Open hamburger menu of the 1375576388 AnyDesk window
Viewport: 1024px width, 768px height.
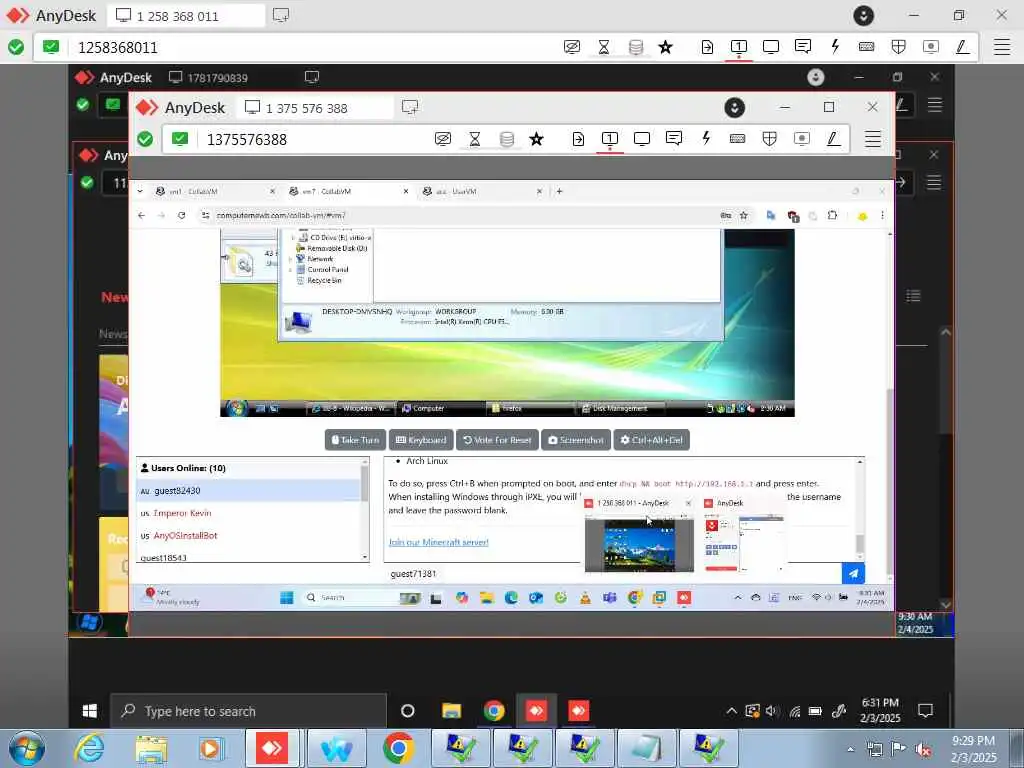click(x=872, y=139)
